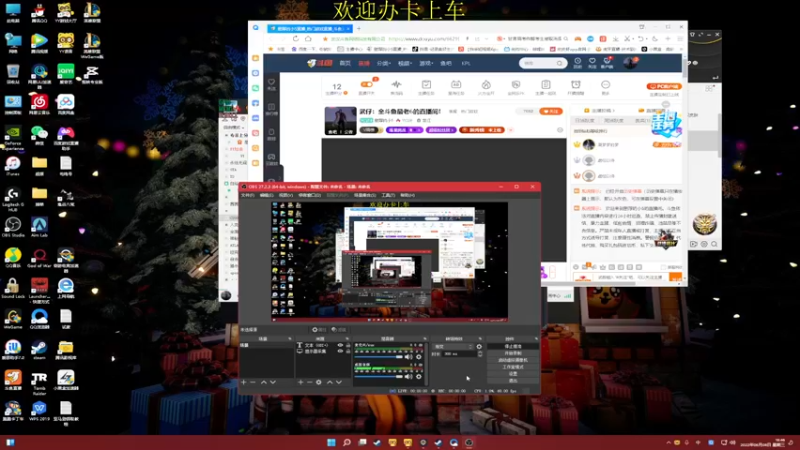Image resolution: width=800 pixels, height=450 pixels.
Task: Open the alarm clock icon in streamer toolbar
Action: pyautogui.click(x=576, y=85)
